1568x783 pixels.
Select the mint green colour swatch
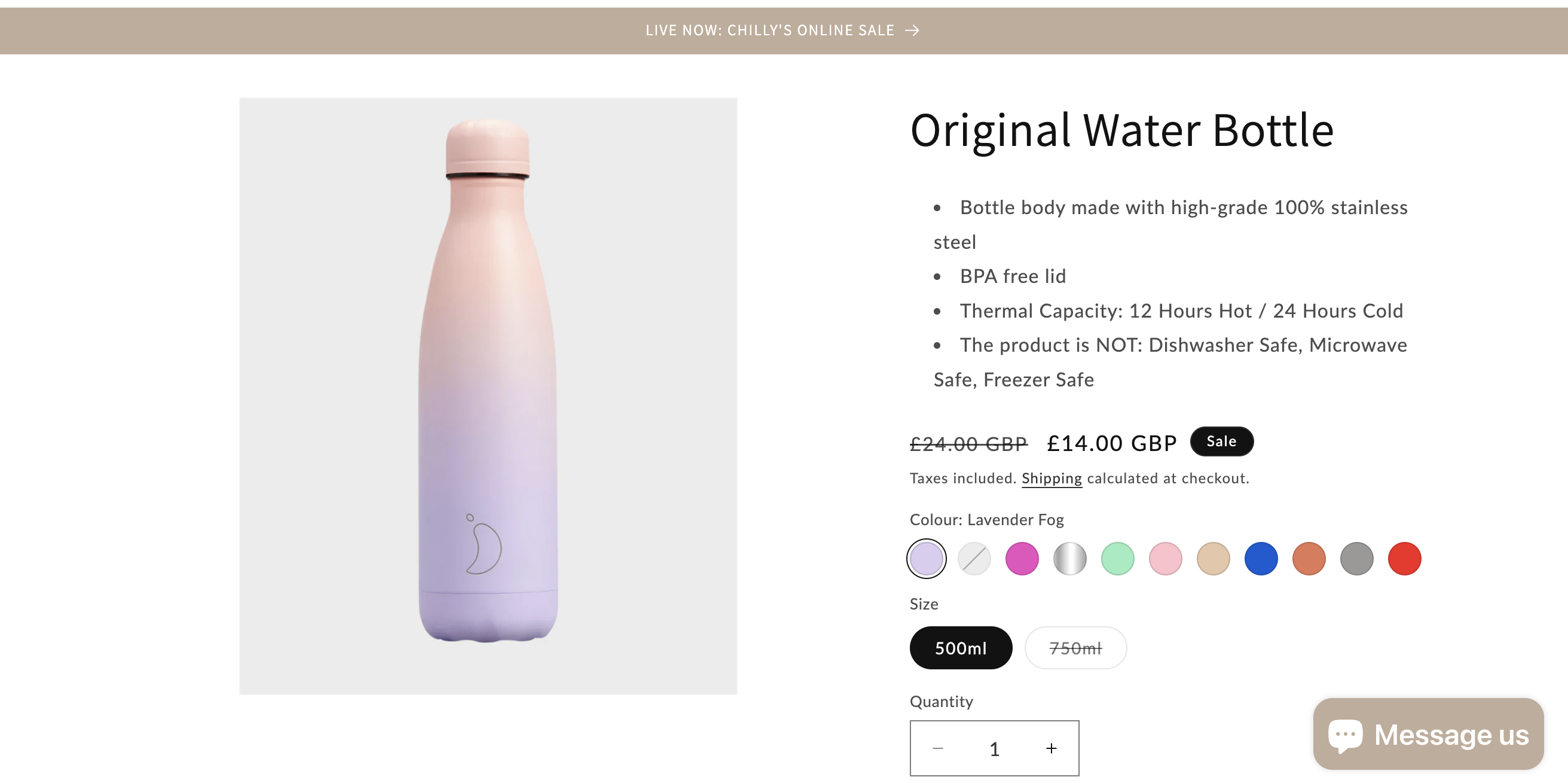click(1117, 558)
